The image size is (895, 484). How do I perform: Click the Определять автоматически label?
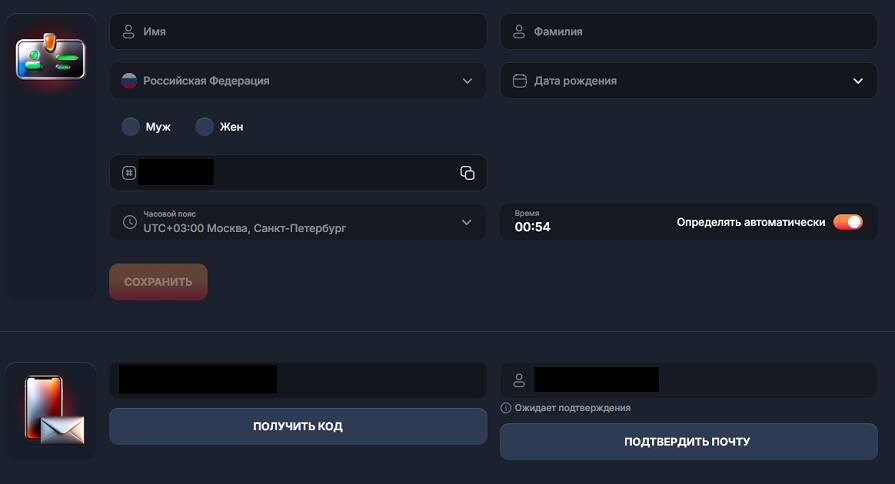pos(751,222)
